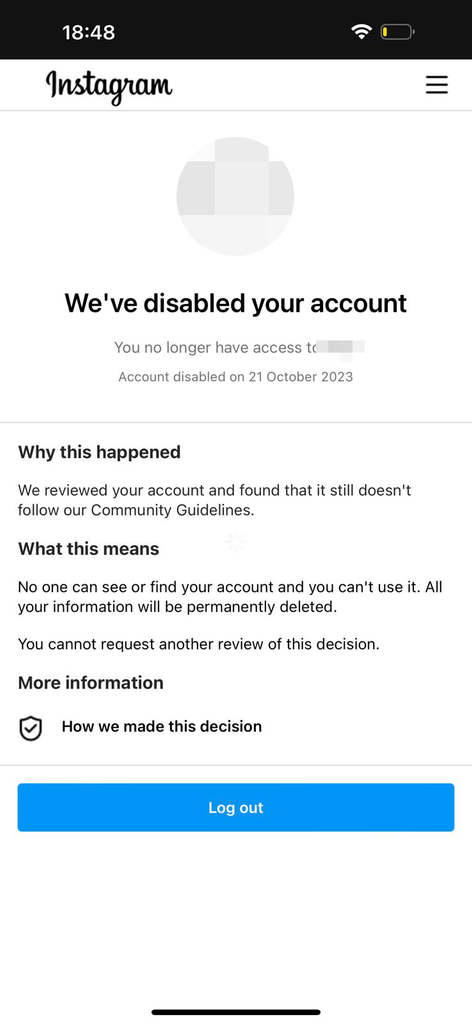Tap the blurred profile picture
472x1024 pixels.
[x=235, y=196]
